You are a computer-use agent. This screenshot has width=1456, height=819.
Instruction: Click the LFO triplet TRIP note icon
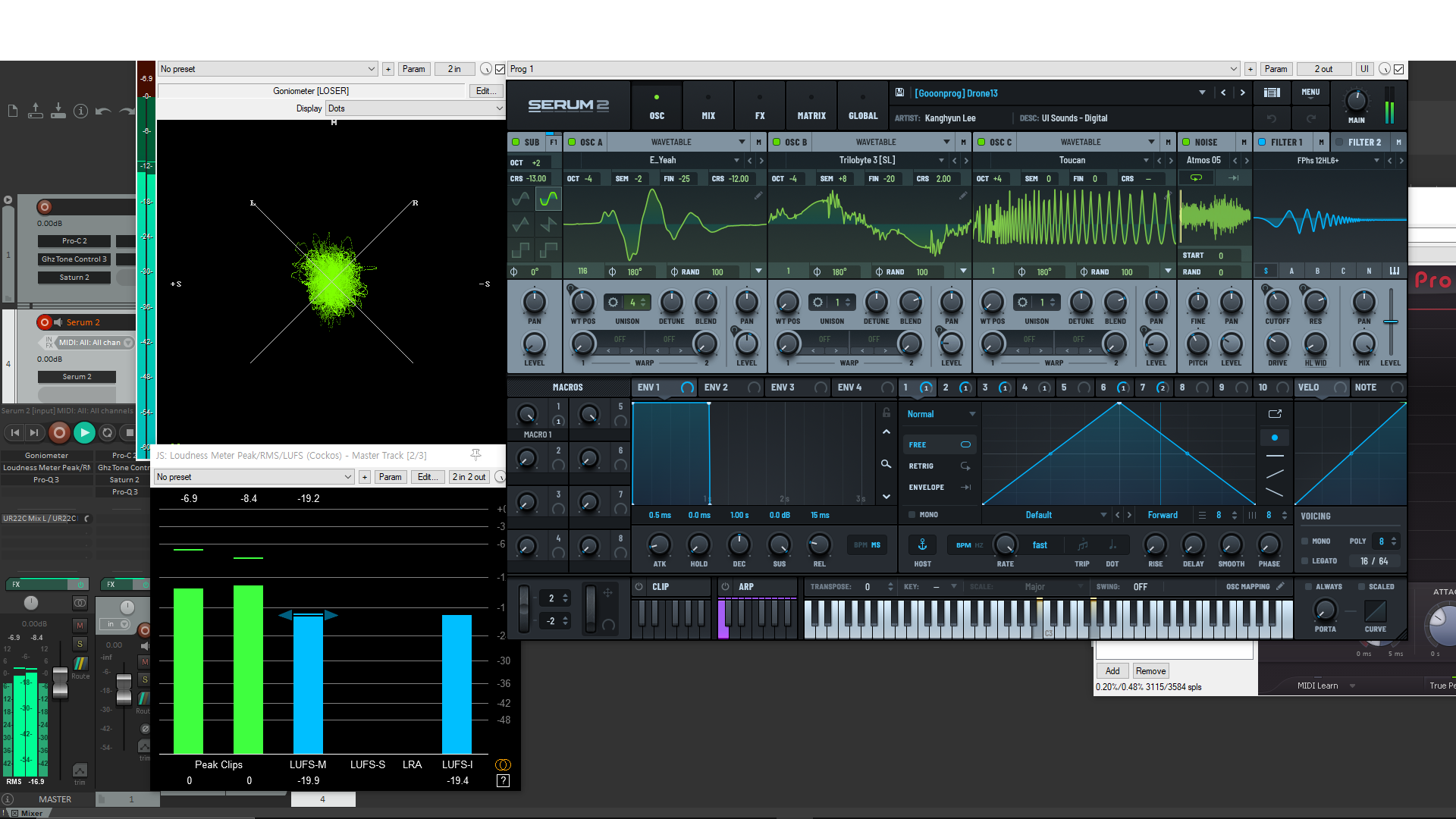(1082, 544)
